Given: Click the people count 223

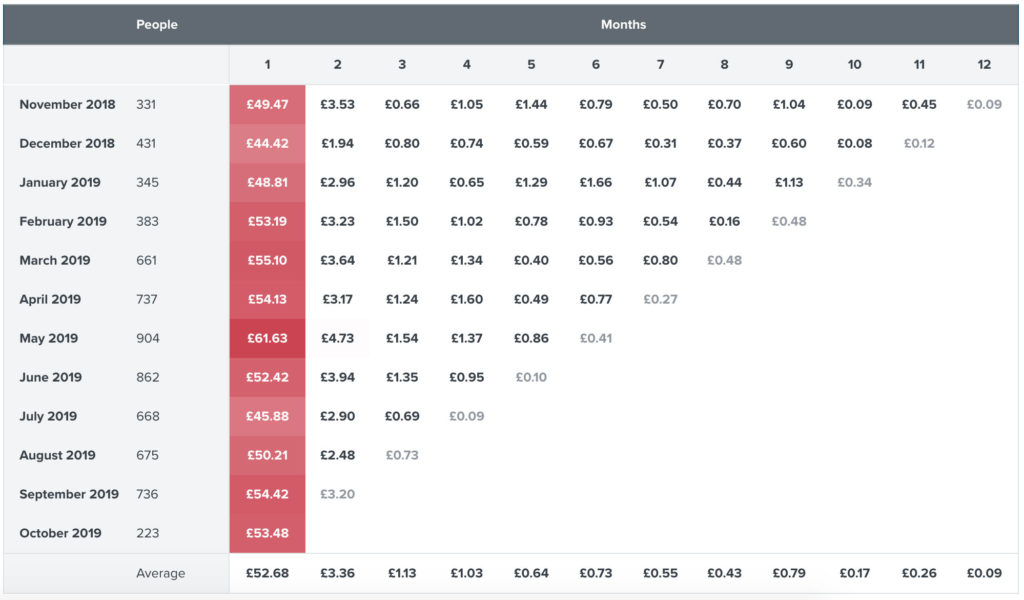Looking at the screenshot, I should [148, 533].
